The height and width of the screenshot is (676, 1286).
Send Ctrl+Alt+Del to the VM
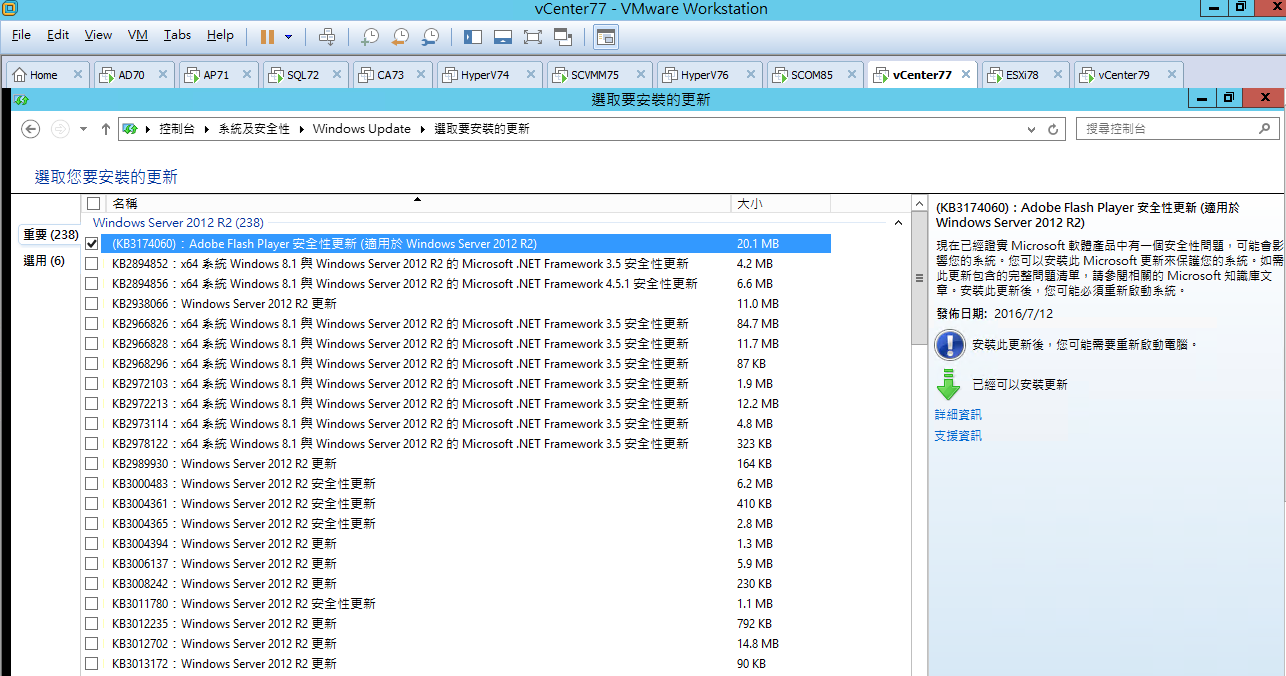pyautogui.click(x=326, y=37)
